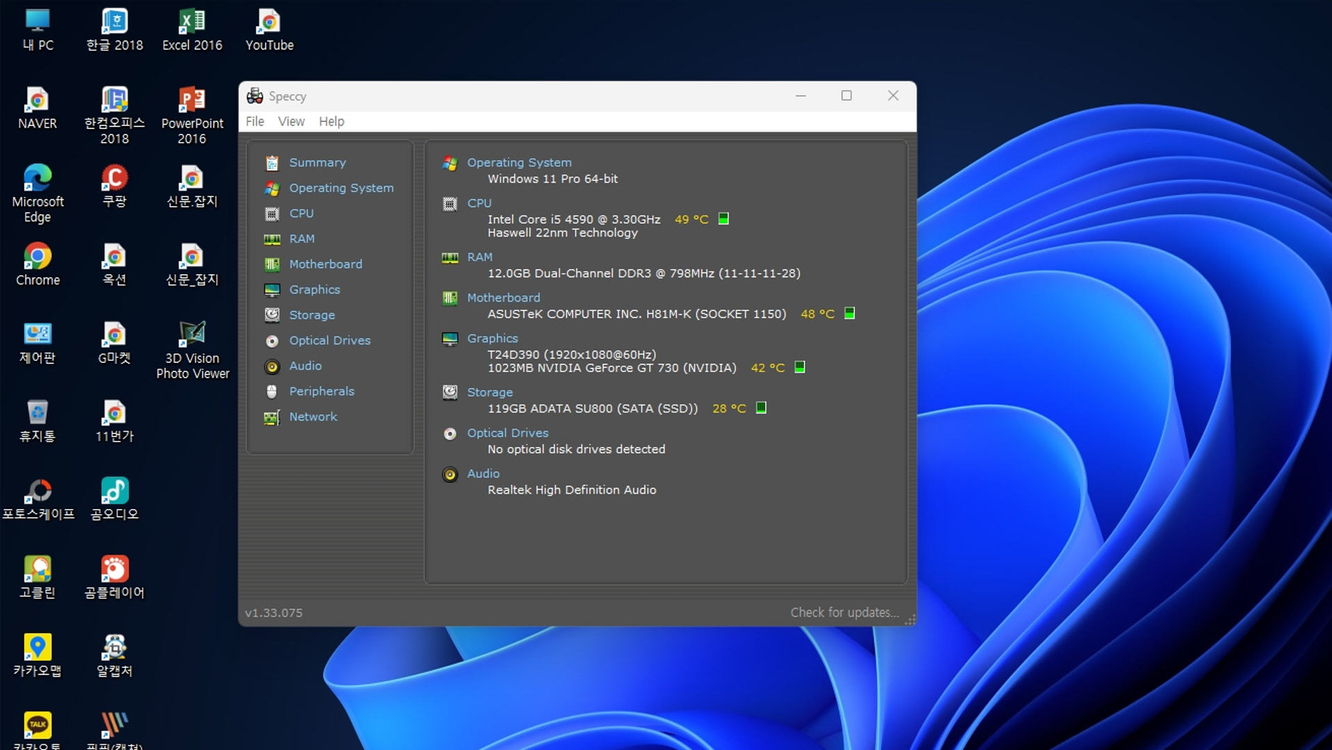
Task: Open the Peripherals sidebar icon
Action: 272,391
